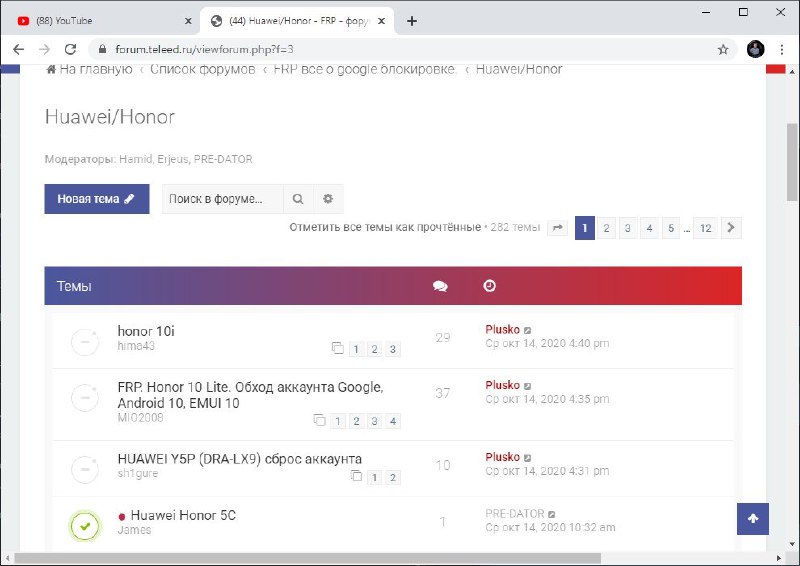800x566 pixels.
Task: Go to pagination page 4
Action: (x=649, y=228)
